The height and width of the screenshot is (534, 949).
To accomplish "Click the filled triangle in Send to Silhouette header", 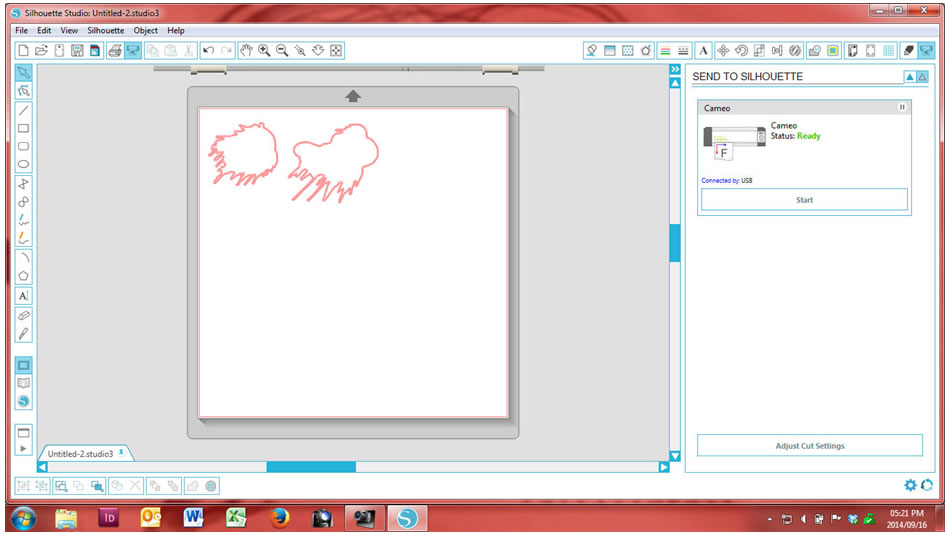I will tap(910, 76).
